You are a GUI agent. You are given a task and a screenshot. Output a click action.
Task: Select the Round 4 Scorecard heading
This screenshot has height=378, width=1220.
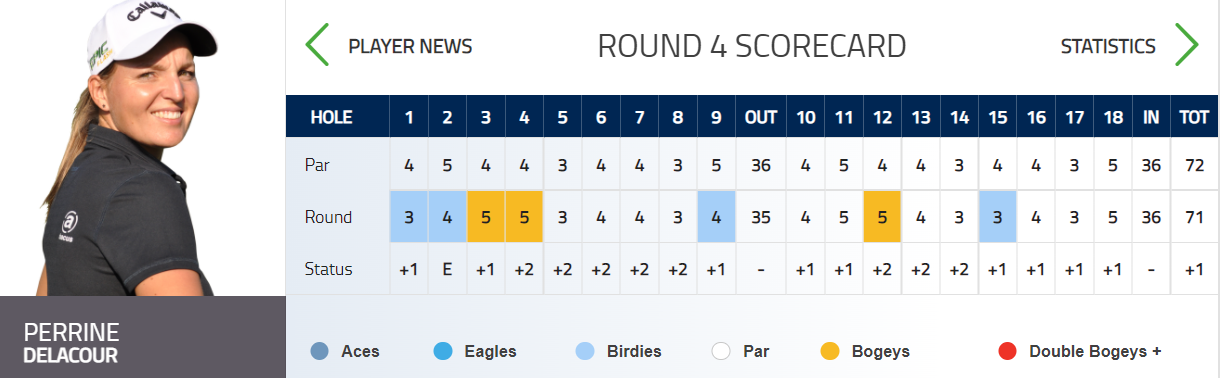[x=752, y=46]
